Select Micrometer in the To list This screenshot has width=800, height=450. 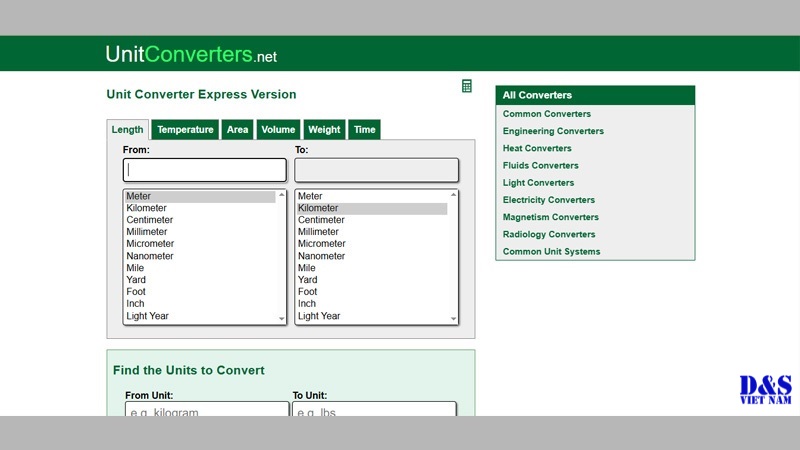coord(372,244)
